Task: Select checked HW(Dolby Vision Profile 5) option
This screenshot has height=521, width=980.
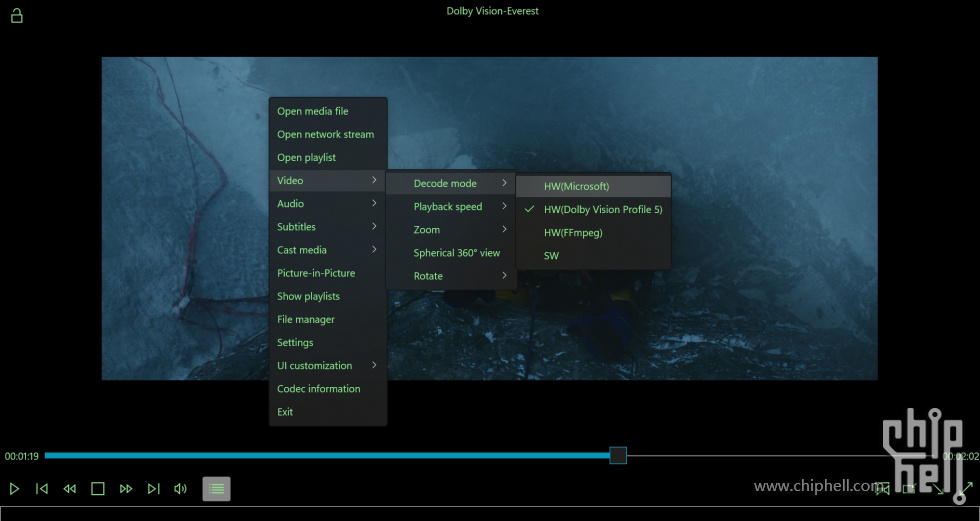Action: point(594,209)
